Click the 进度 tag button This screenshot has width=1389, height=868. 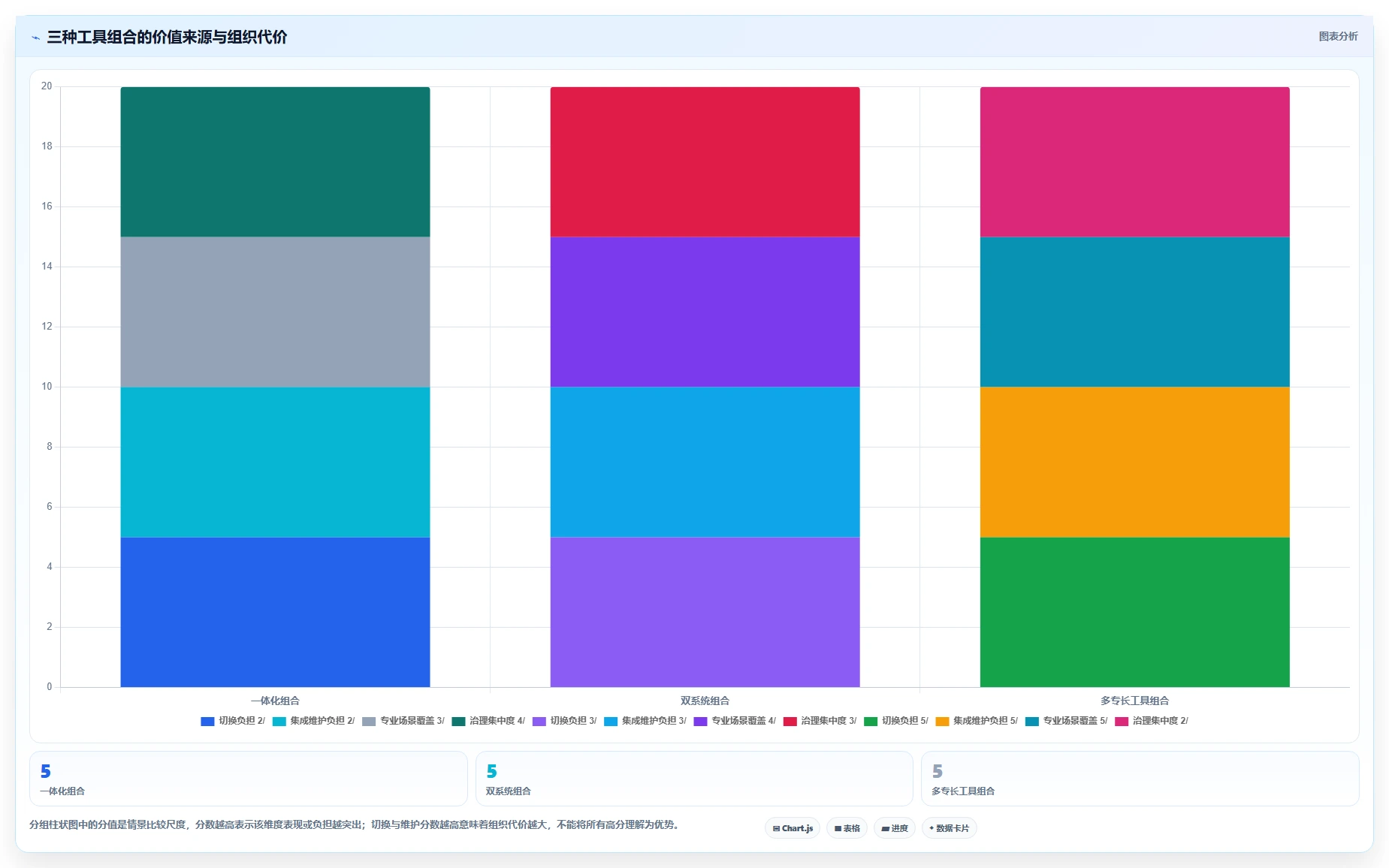point(895,828)
